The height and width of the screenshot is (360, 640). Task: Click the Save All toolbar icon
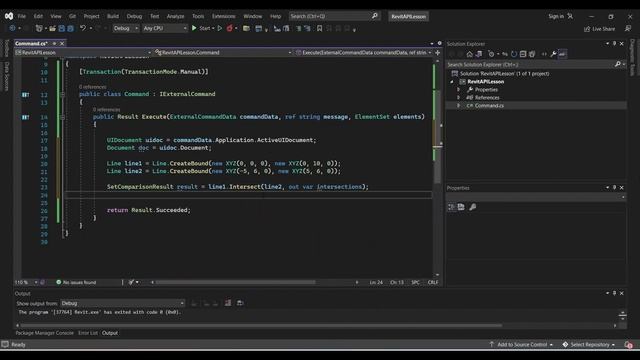coord(70,28)
